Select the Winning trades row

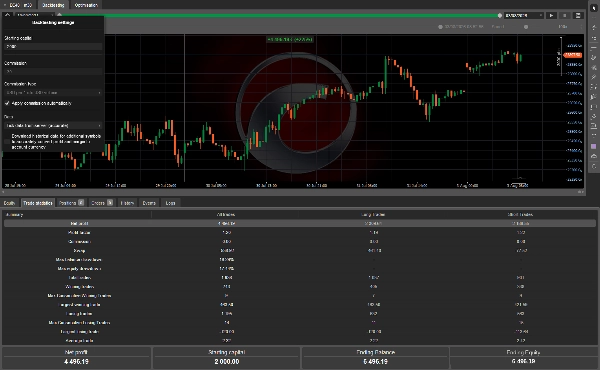(x=300, y=287)
